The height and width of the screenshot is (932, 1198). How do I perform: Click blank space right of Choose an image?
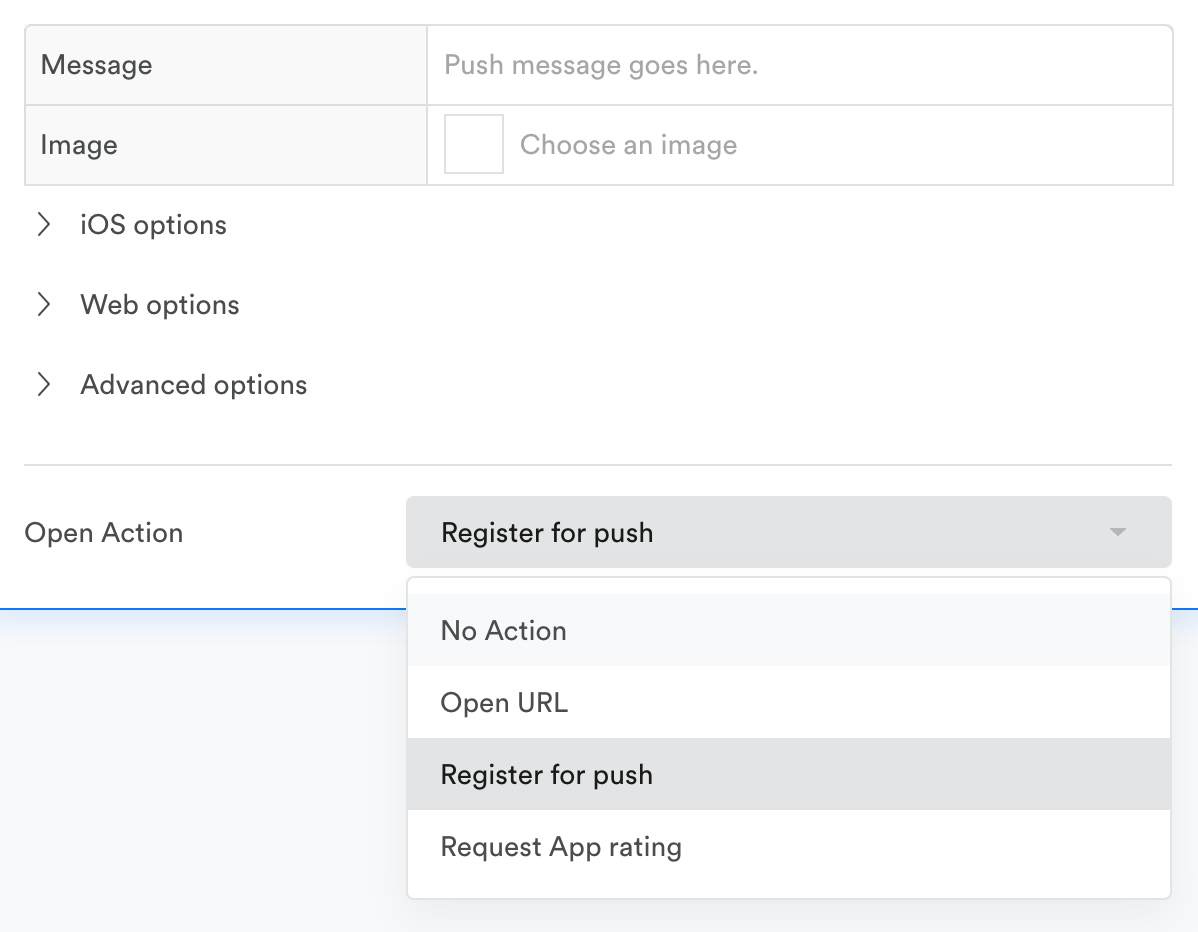coord(950,145)
